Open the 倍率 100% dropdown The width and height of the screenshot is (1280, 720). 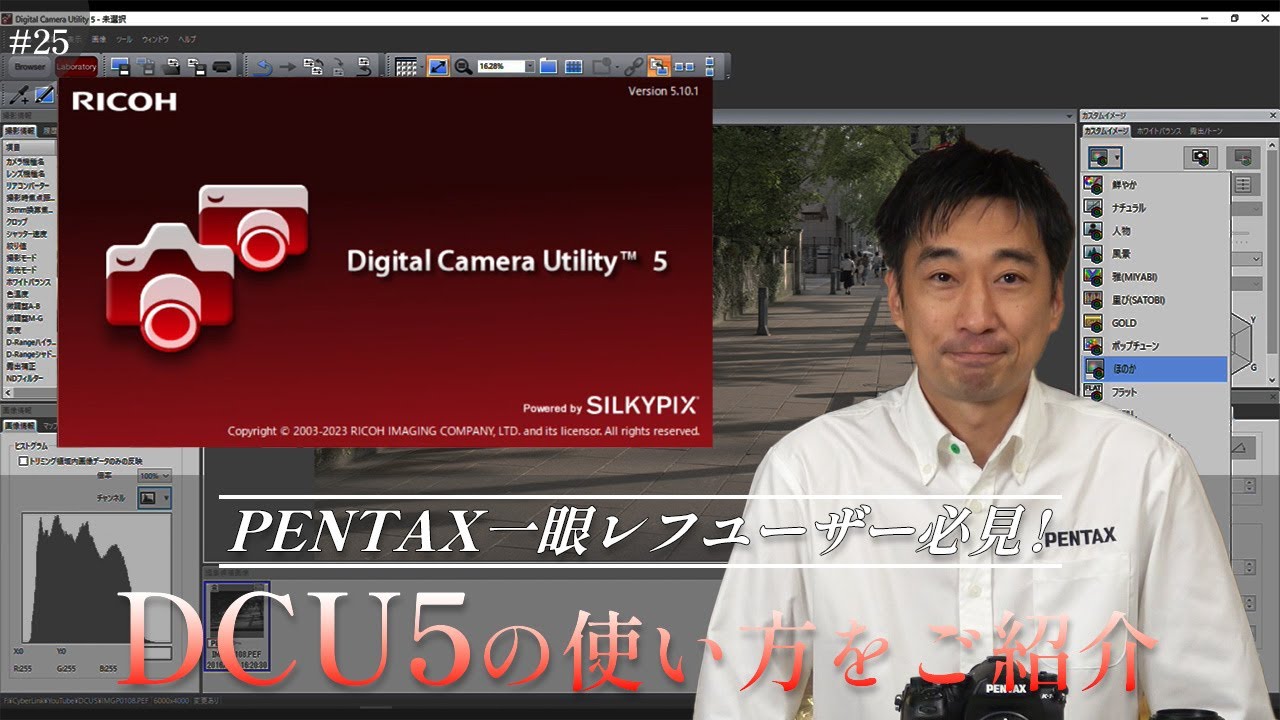click(x=154, y=476)
